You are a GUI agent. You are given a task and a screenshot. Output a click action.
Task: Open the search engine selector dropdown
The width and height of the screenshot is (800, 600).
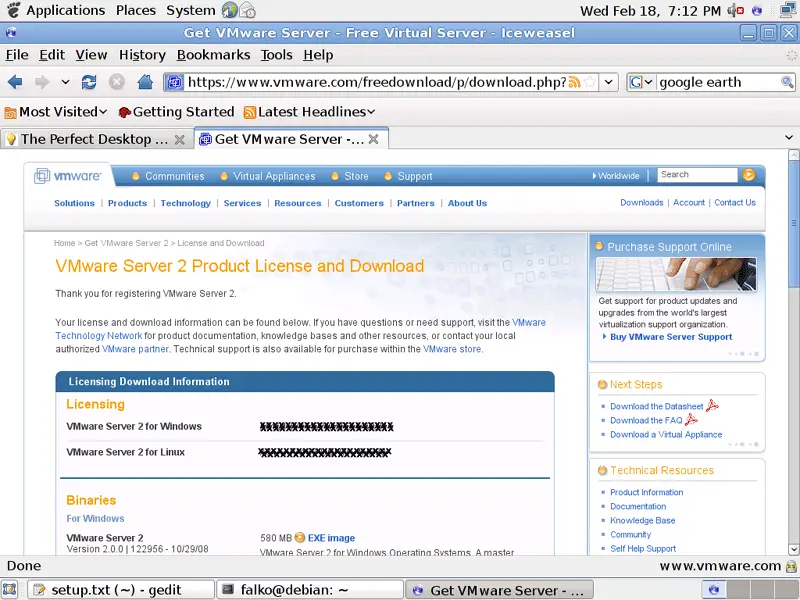click(x=640, y=82)
